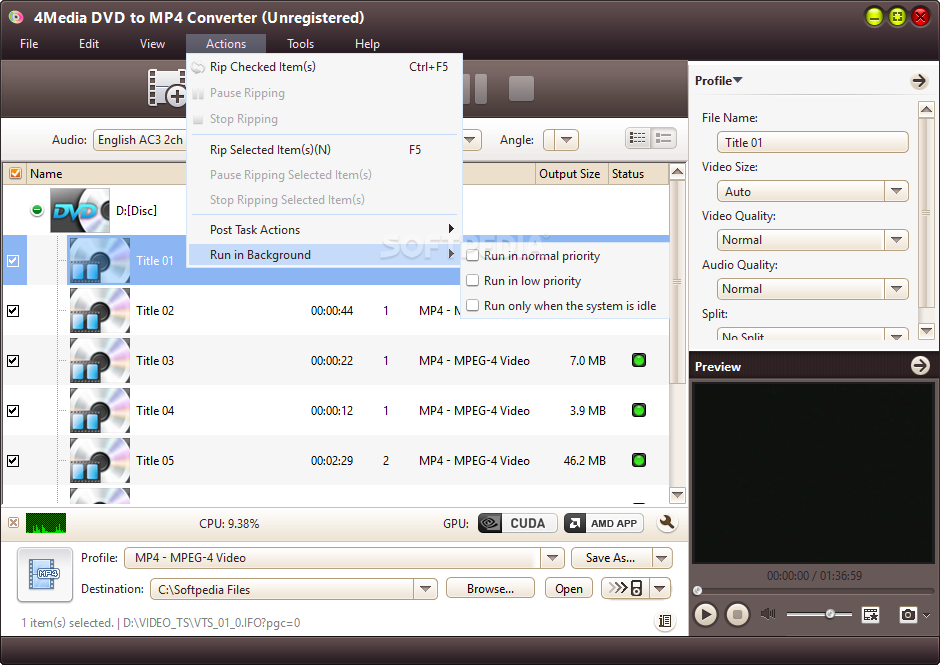
Task: Click the preview seek bar
Action: coord(812,591)
